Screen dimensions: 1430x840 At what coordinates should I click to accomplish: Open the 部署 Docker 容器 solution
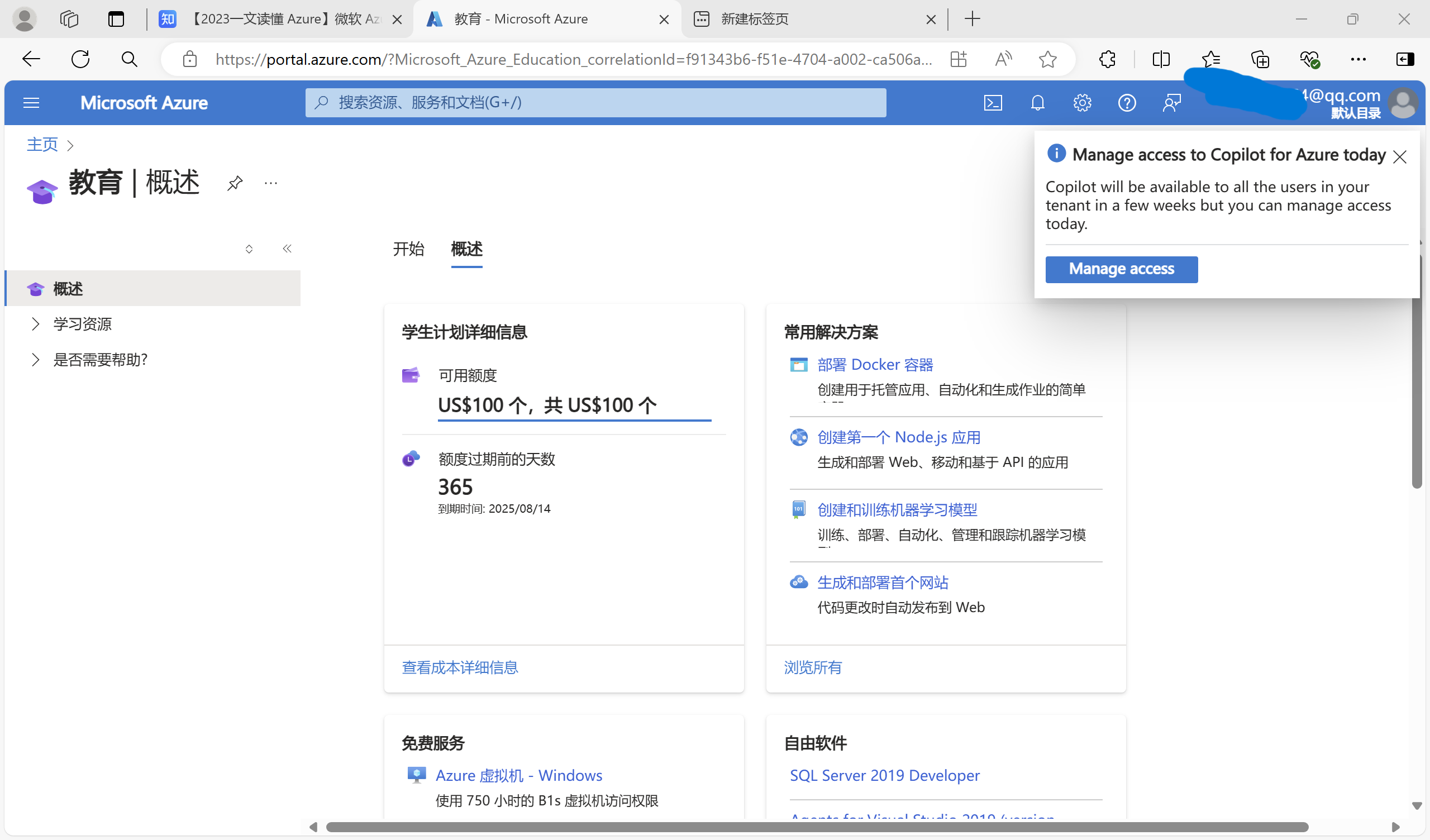[875, 364]
